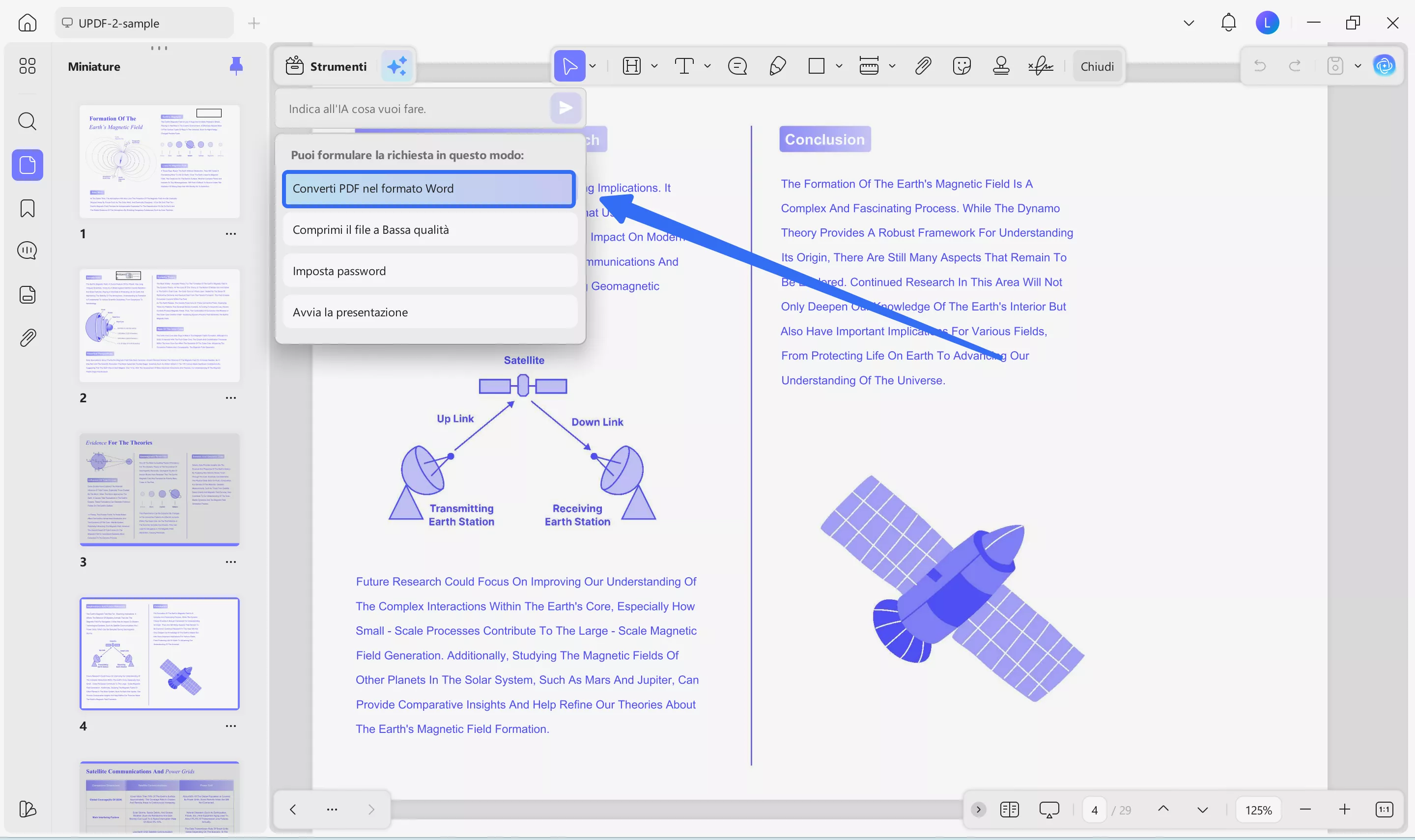The image size is (1415, 840).
Task: Open the stamp tool
Action: 1001,65
